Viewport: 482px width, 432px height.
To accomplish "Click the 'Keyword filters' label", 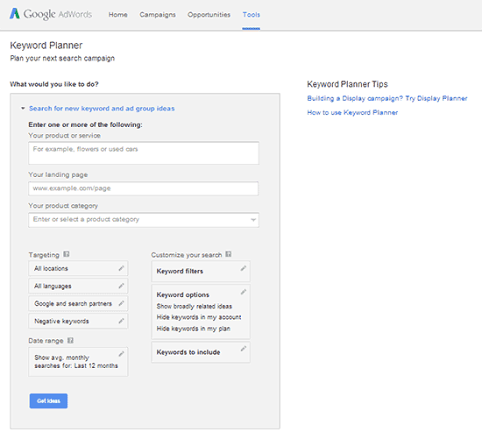I will [180, 271].
